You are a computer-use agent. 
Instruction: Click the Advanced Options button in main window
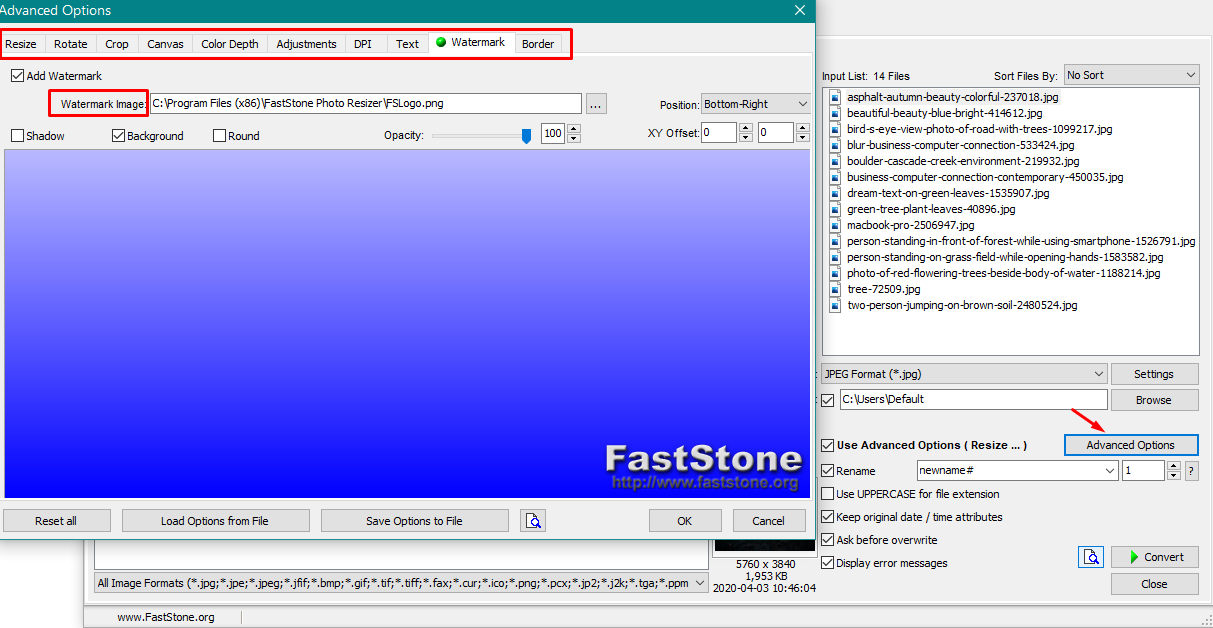[1131, 445]
